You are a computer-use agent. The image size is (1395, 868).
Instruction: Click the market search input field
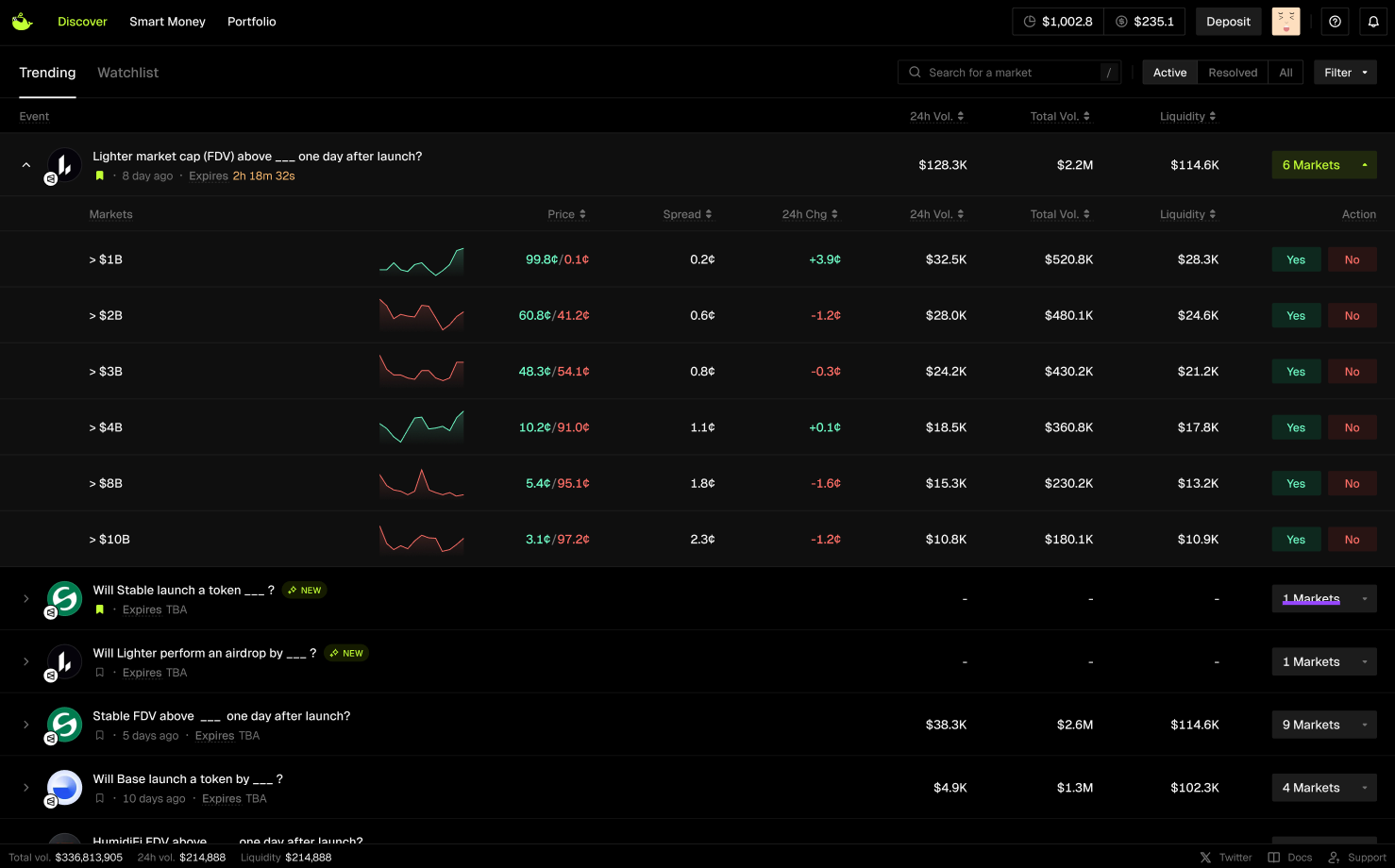pos(1000,72)
